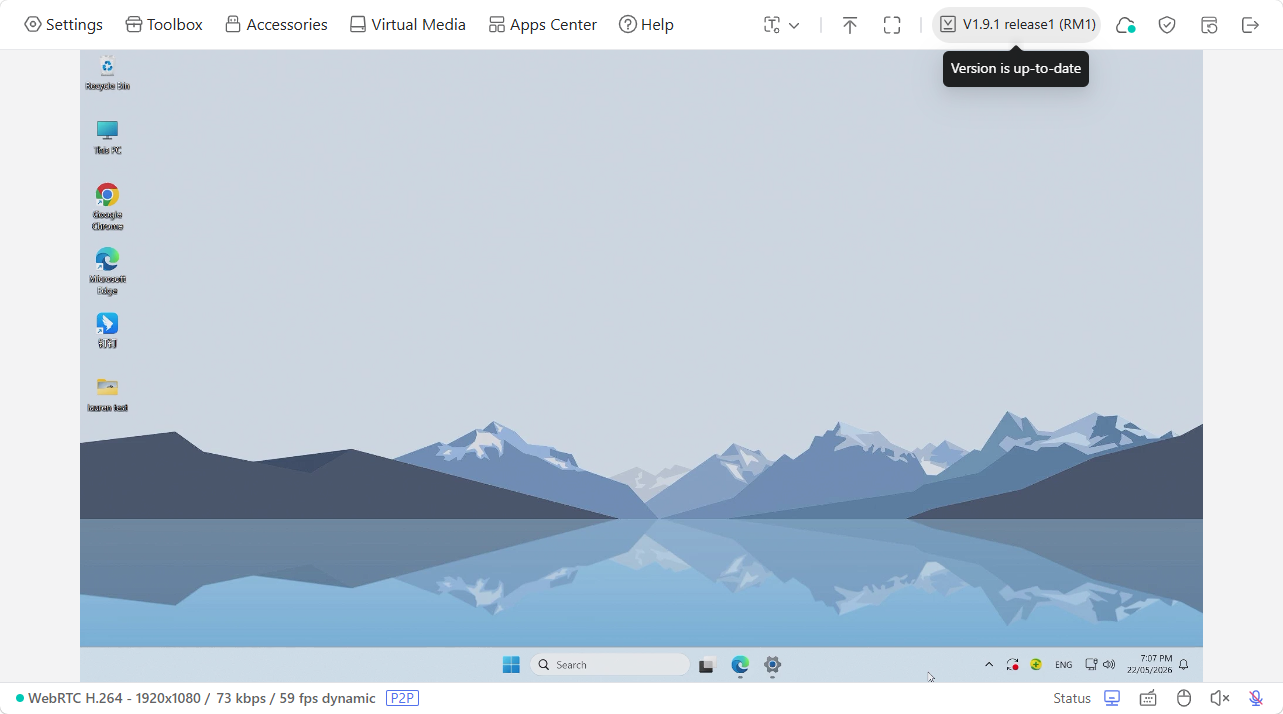Click the ENG language indicator

tap(1064, 665)
